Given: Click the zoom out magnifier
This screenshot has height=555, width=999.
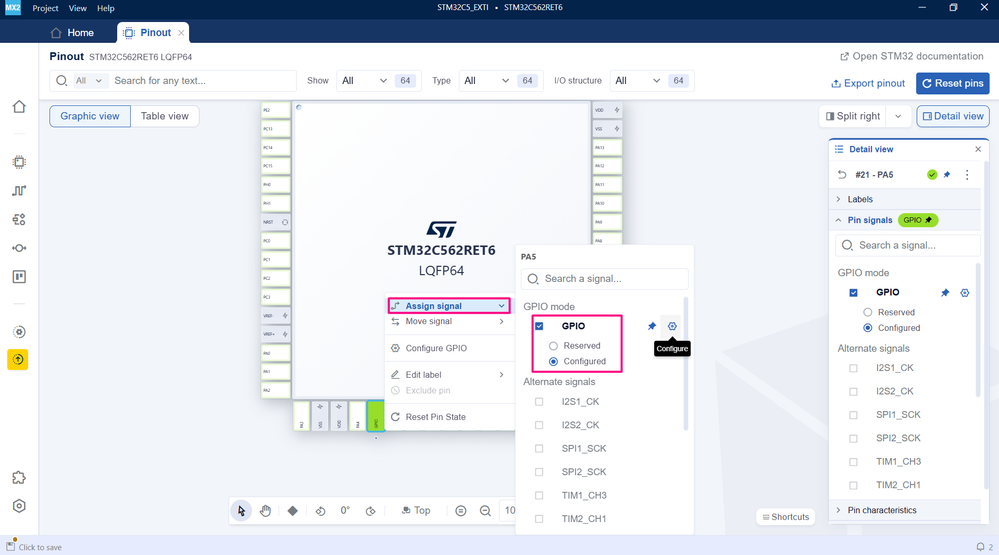Looking at the screenshot, I should point(485,510).
